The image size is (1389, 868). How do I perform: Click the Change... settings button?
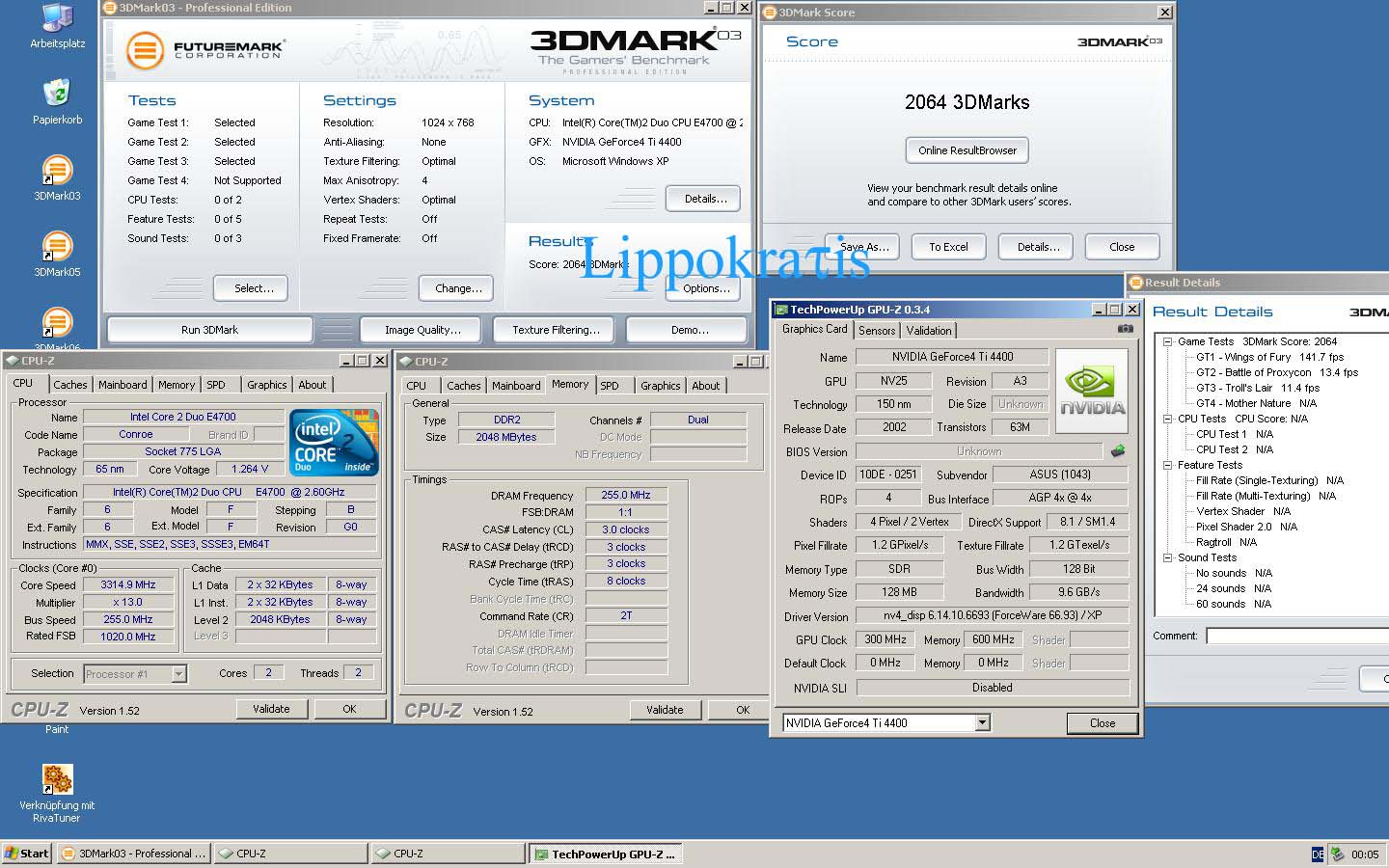[458, 288]
